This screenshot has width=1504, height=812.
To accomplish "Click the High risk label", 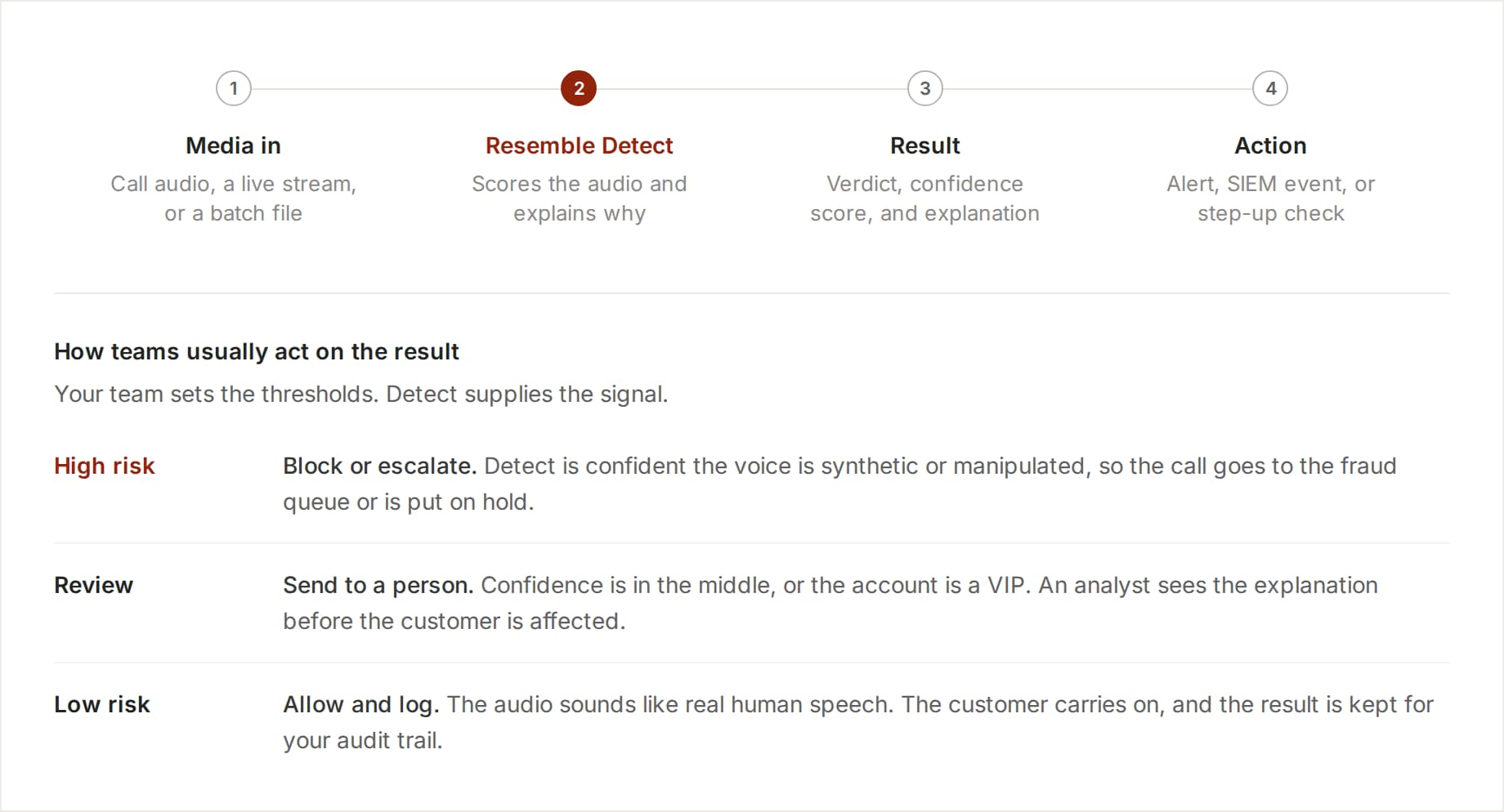I will [105, 466].
